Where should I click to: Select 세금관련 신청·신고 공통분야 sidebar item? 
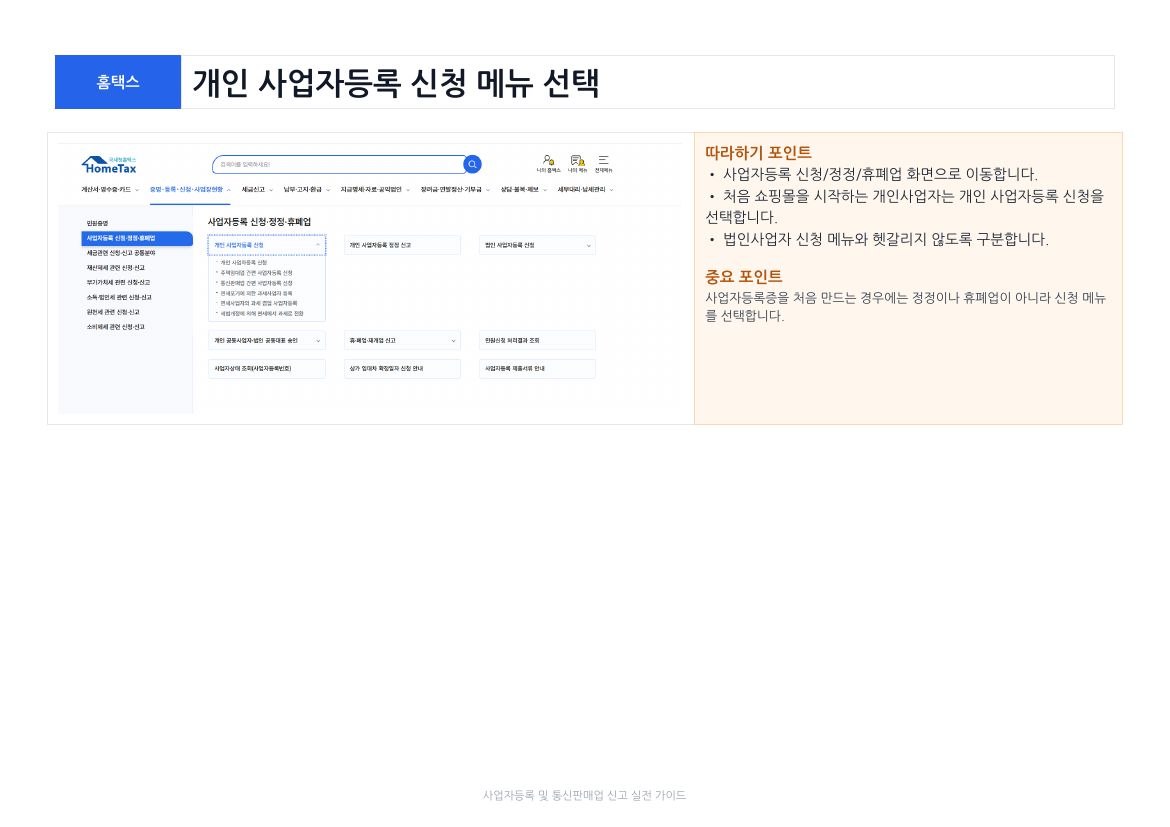[121, 253]
